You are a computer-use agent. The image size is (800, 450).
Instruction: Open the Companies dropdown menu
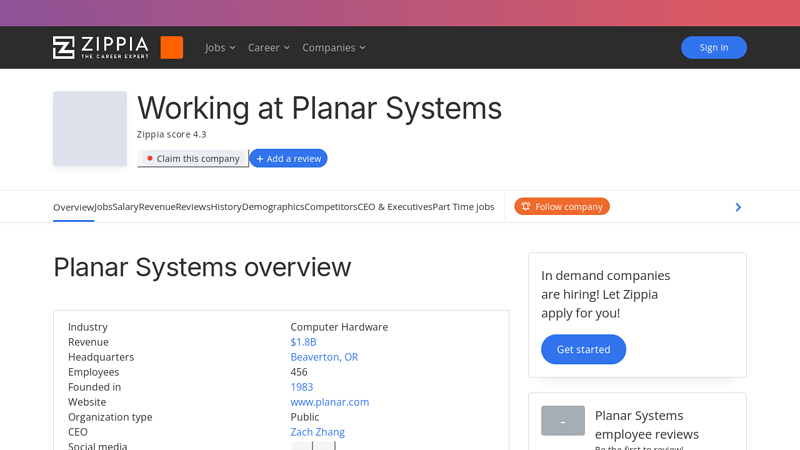(334, 47)
